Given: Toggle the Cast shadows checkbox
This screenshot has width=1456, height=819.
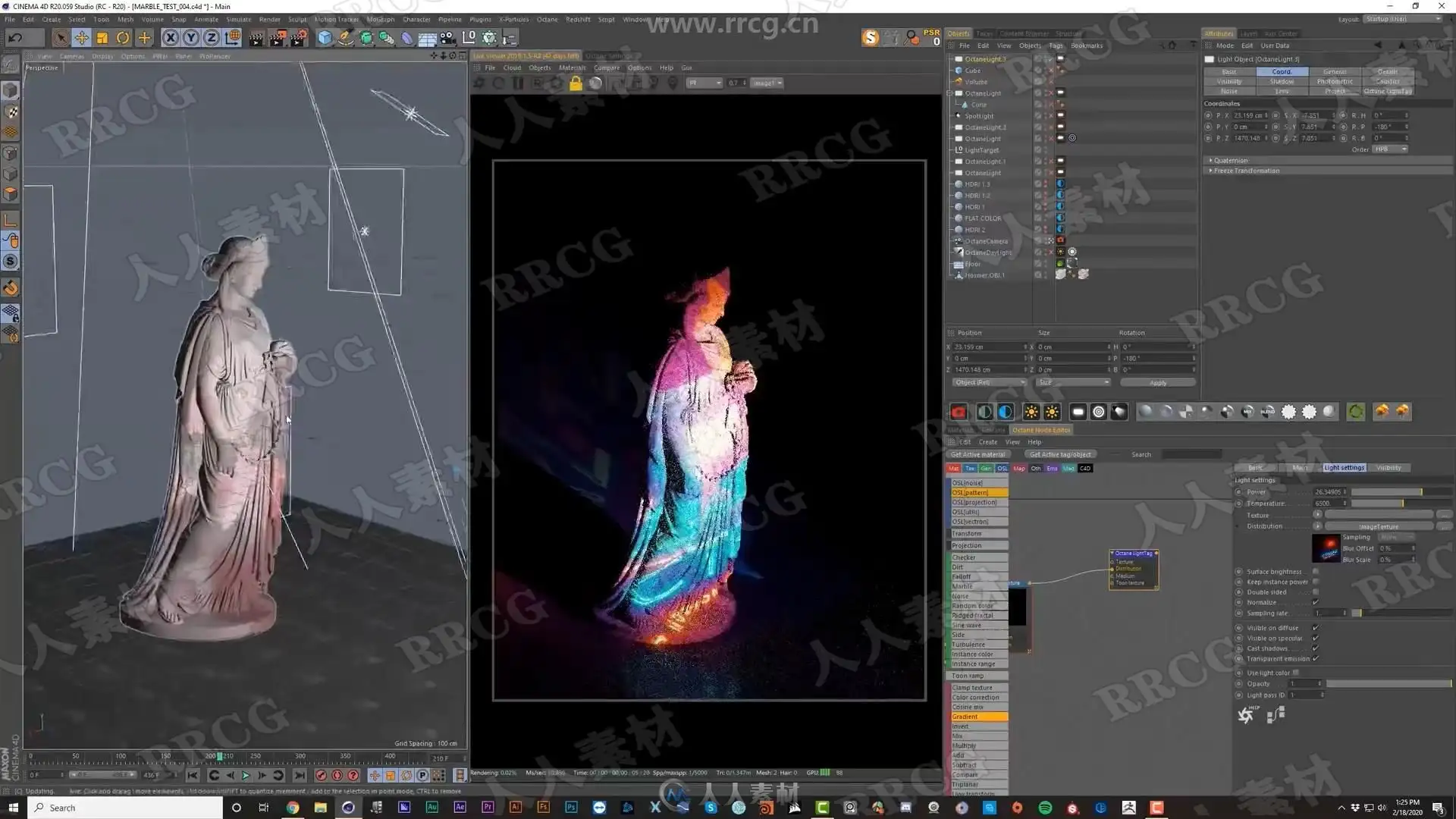Looking at the screenshot, I should click(x=1316, y=648).
